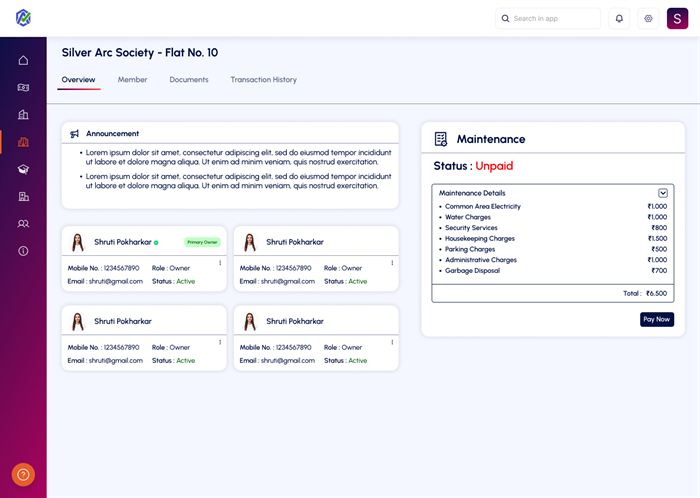The height and width of the screenshot is (498, 700).
Task: Open the people group sidebar icon
Action: click(23, 224)
